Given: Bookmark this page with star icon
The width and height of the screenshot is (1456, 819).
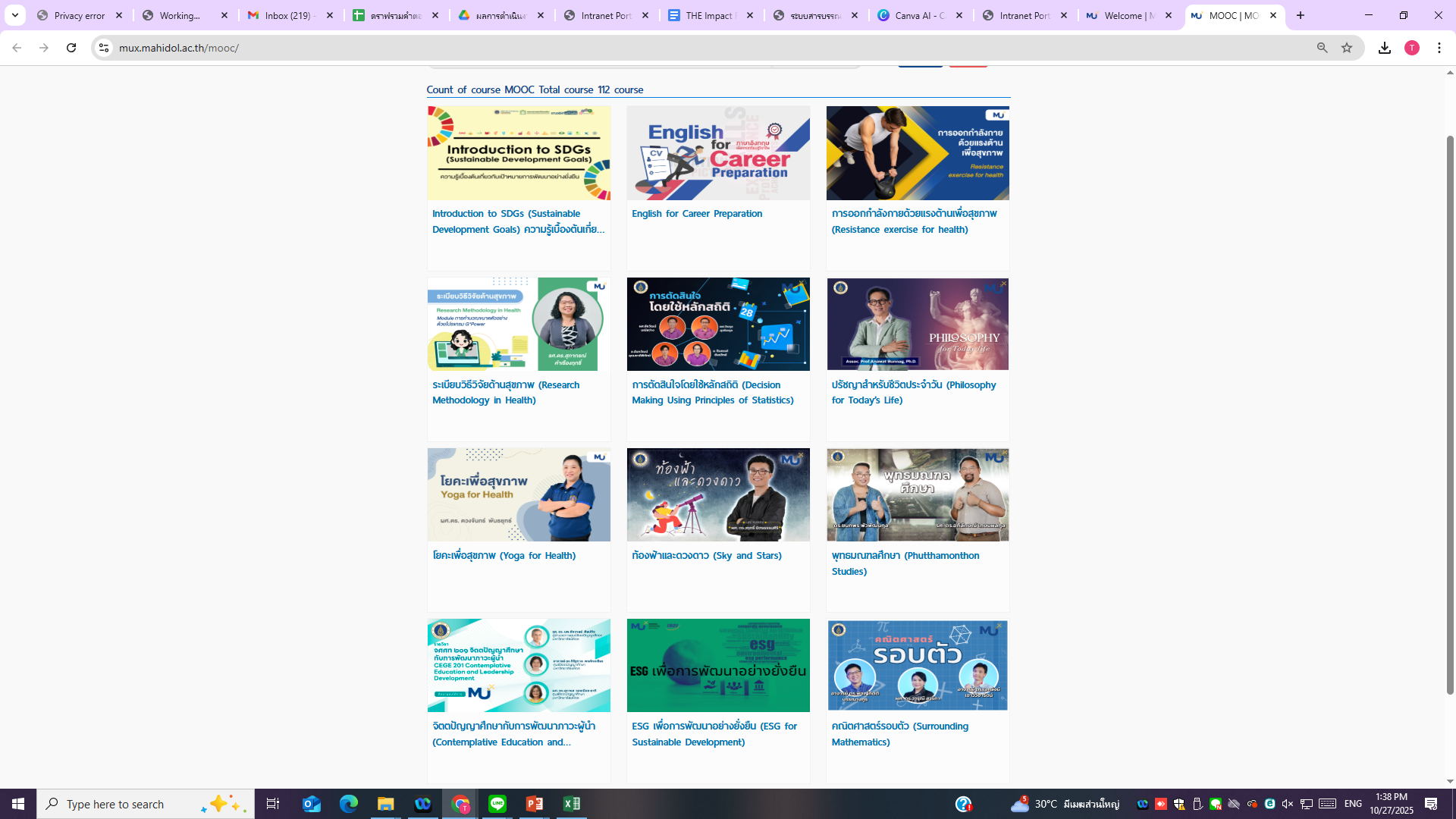Looking at the screenshot, I should (x=1347, y=48).
